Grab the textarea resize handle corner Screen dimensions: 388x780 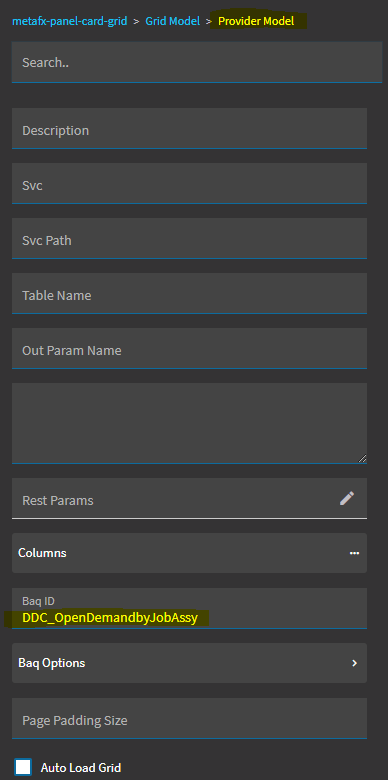[362, 458]
